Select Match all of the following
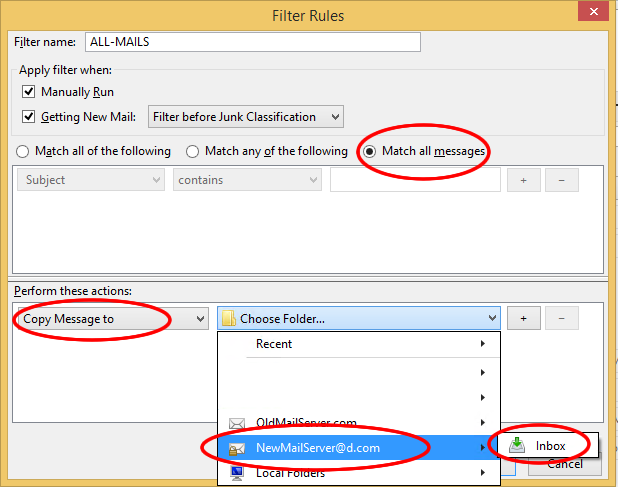Screen dimensions: 618x487 tap(22, 151)
